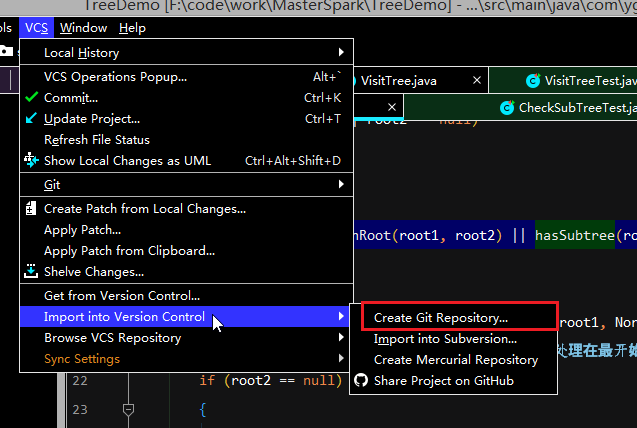Expand Local History submenu

point(186,52)
